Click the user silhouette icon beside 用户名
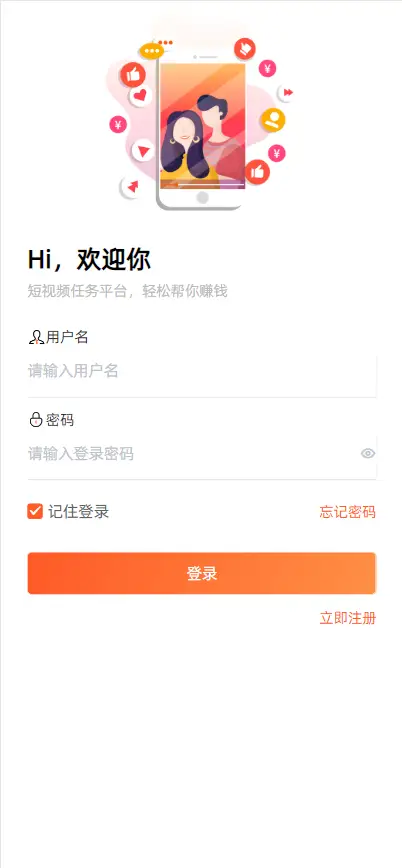Viewport: 402px width, 868px height. coord(36,337)
